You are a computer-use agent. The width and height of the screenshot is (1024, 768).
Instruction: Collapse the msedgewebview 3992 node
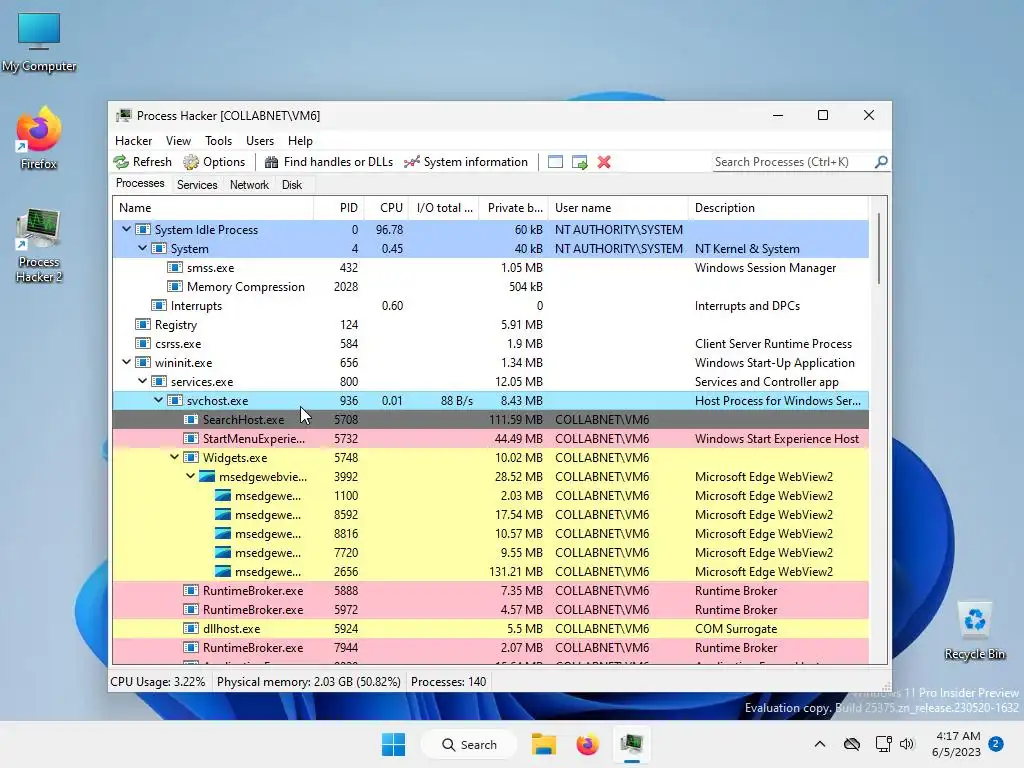coord(190,476)
